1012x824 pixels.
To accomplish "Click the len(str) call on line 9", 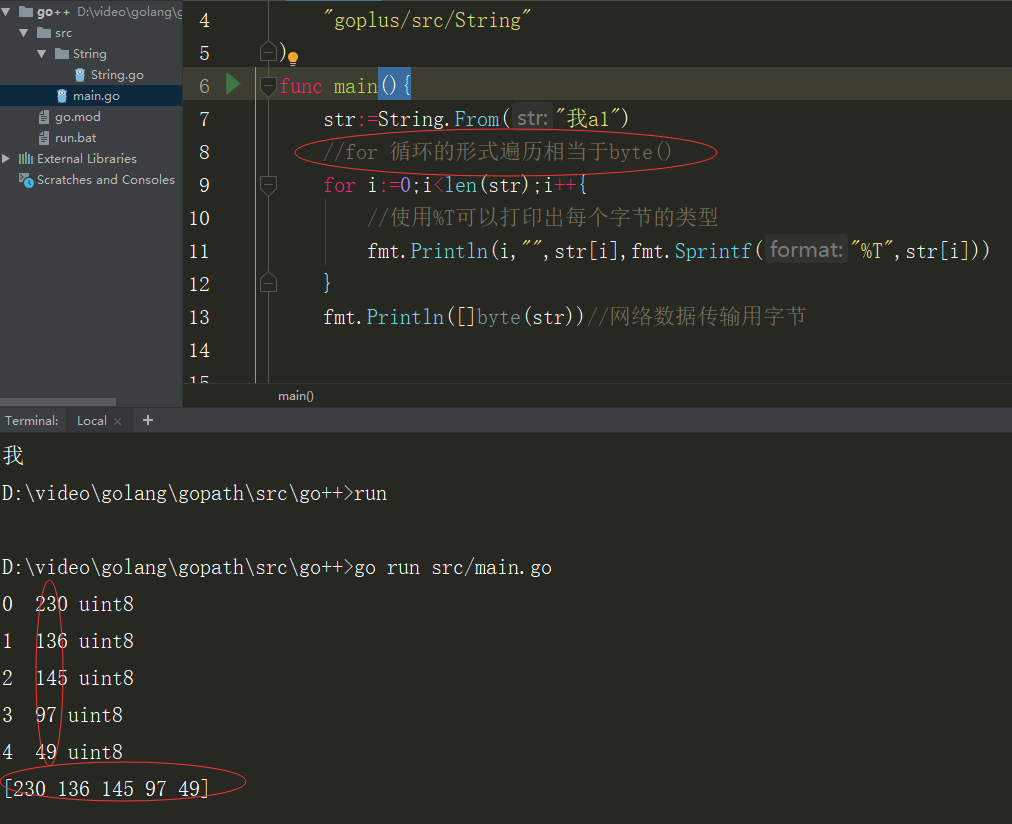I will [486, 186].
